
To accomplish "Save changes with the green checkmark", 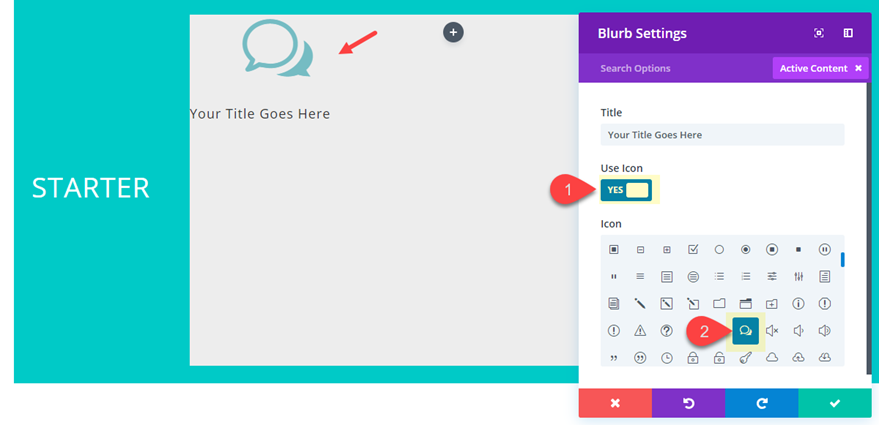I will [835, 403].
